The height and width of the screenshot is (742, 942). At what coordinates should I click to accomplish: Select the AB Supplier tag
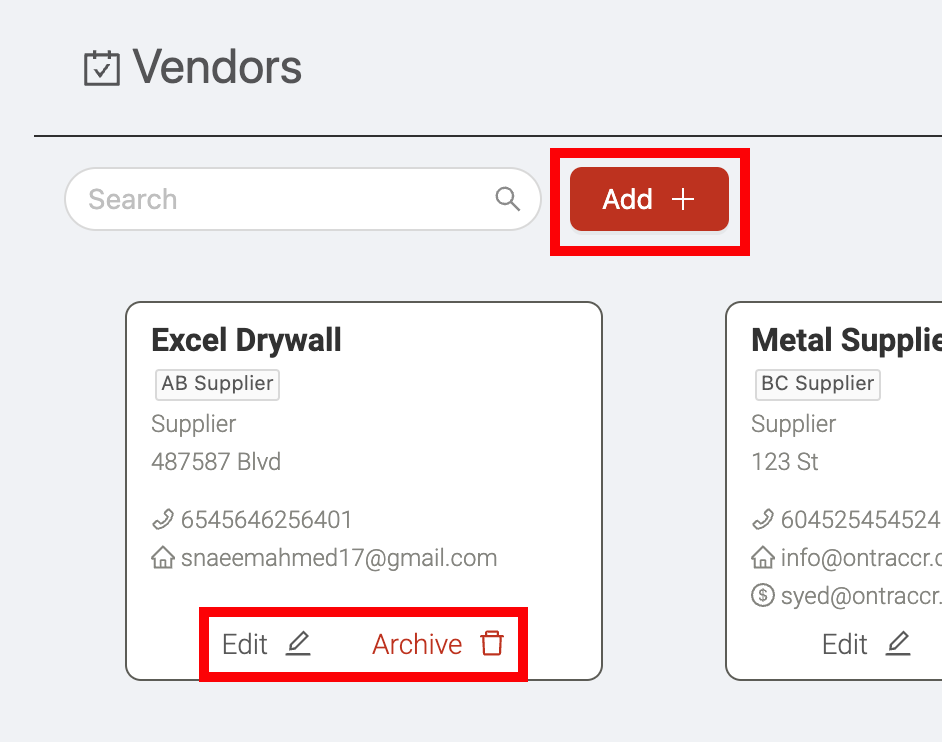(217, 384)
